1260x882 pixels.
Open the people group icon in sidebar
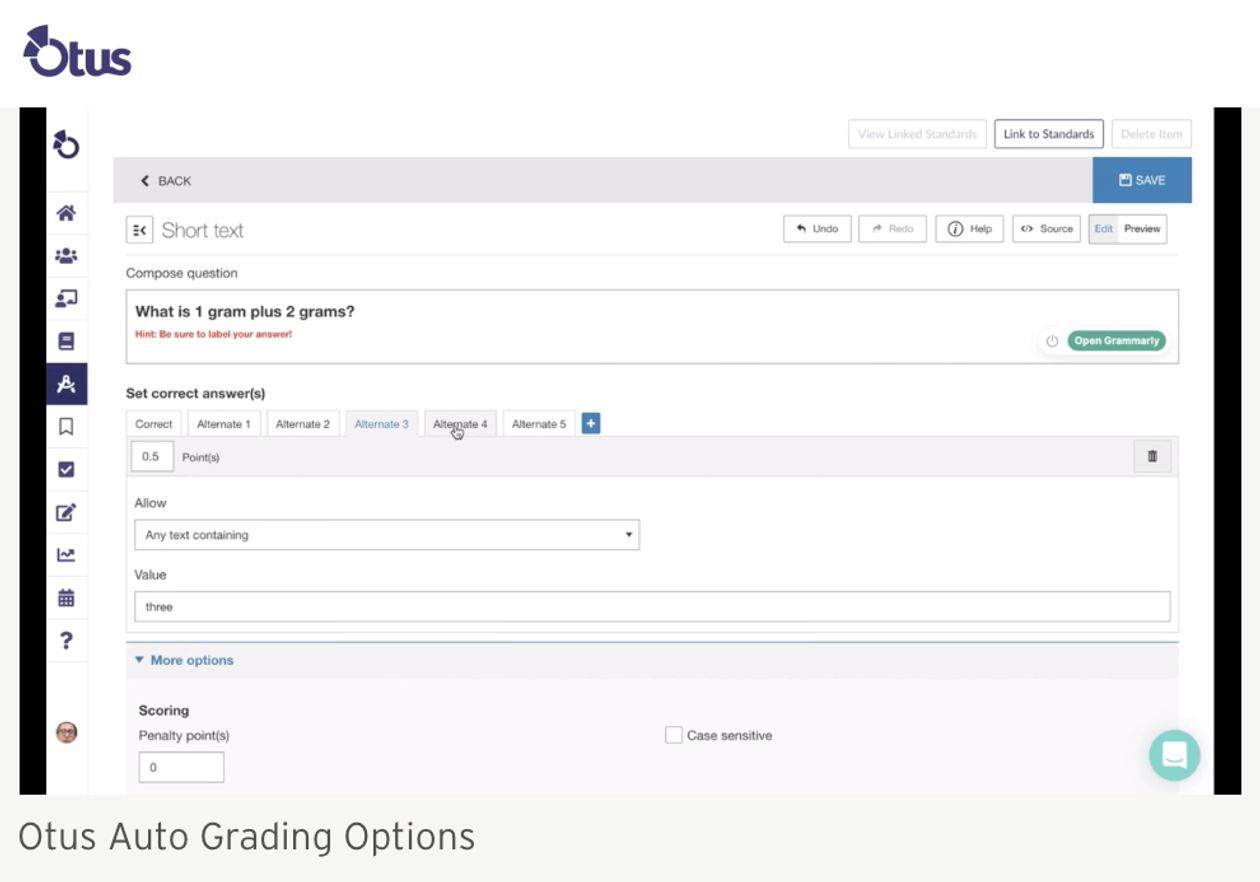click(x=66, y=256)
